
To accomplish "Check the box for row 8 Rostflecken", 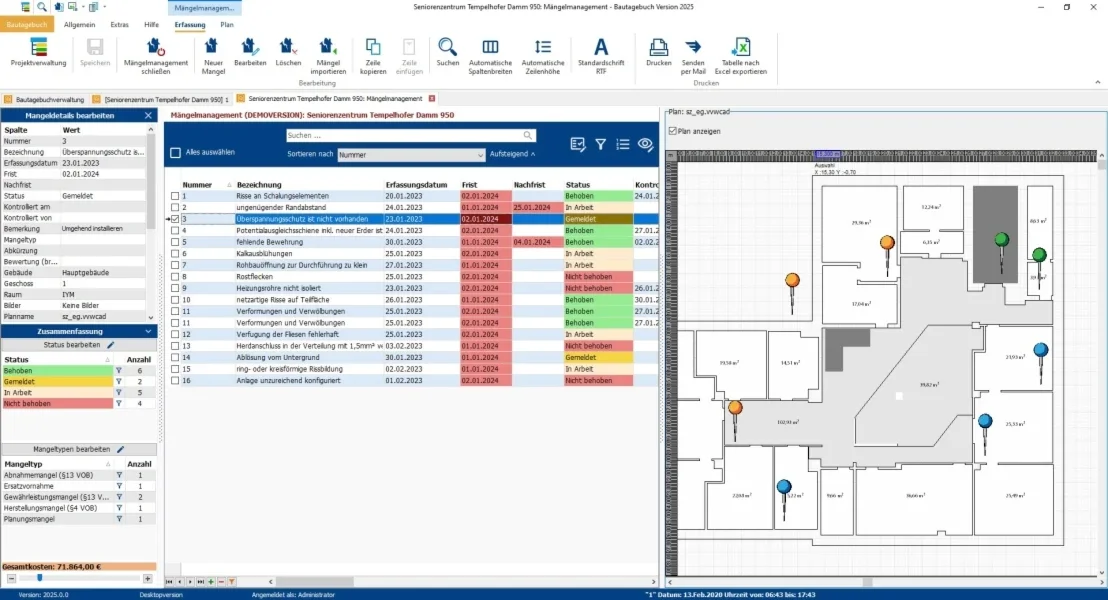I will pyautogui.click(x=175, y=277).
